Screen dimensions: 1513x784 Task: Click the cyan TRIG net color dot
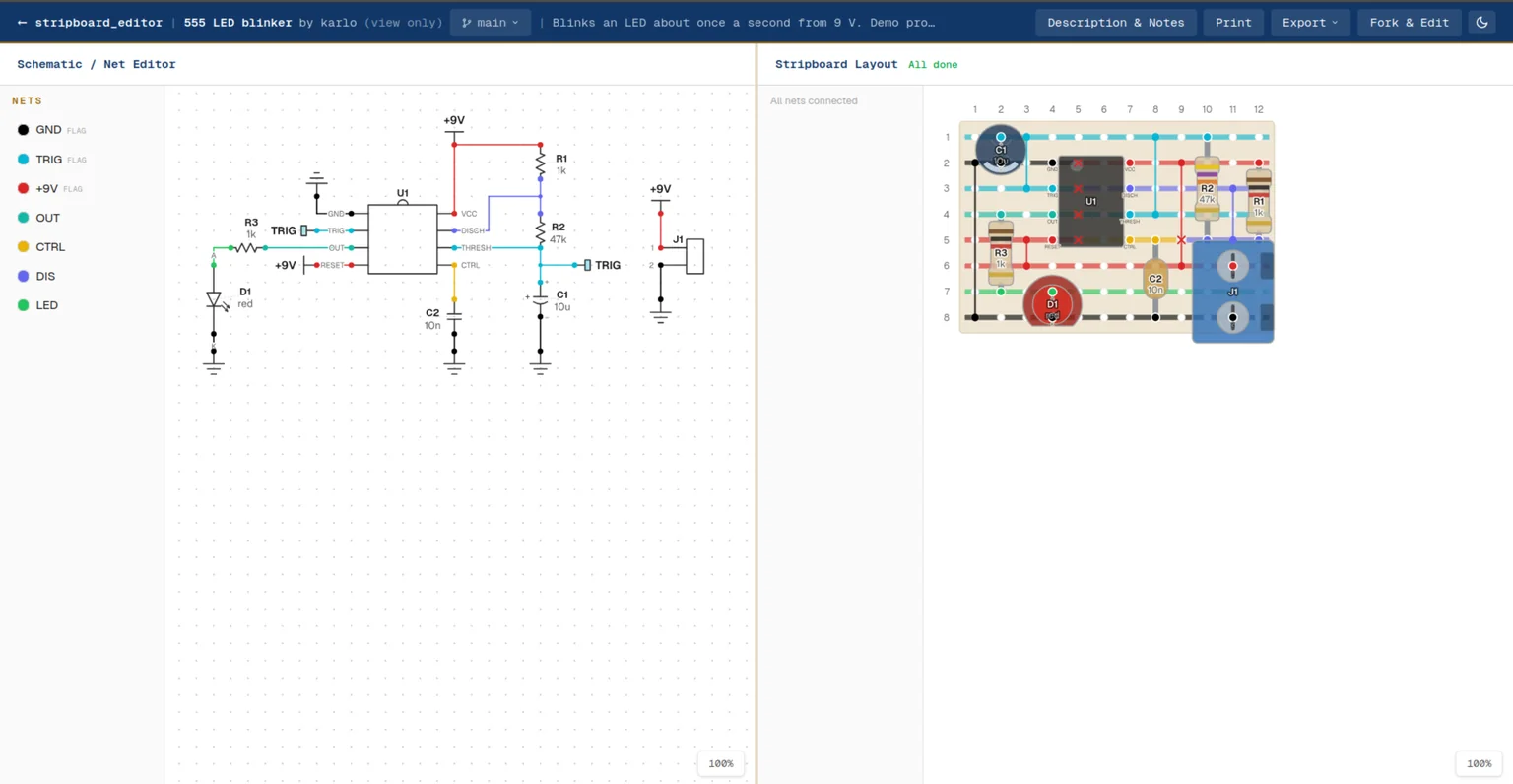[23, 160]
